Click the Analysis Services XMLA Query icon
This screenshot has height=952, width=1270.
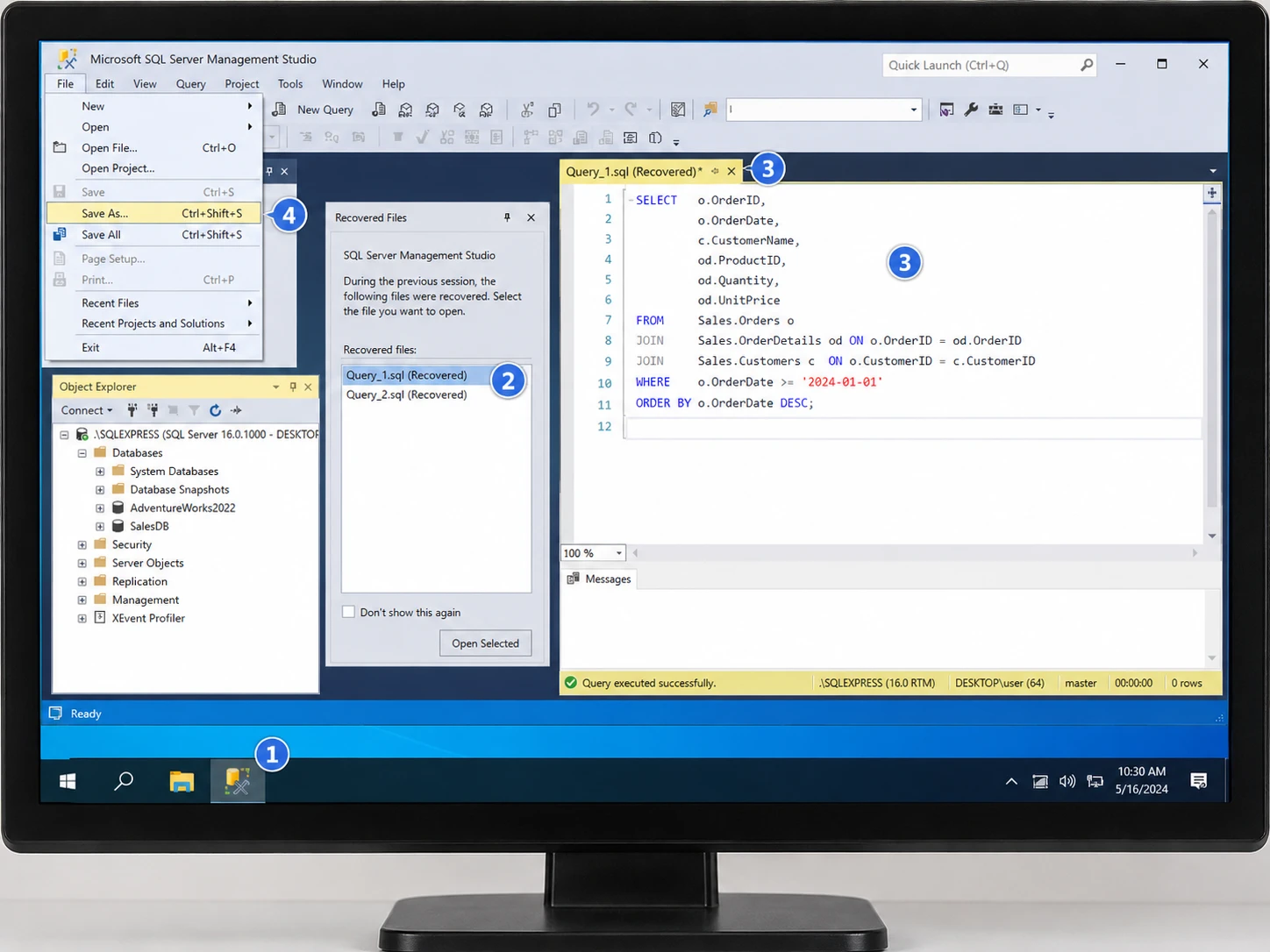click(460, 110)
